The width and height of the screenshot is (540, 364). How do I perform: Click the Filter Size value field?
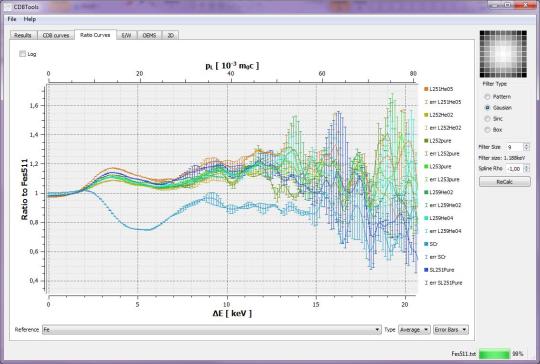[x=514, y=147]
